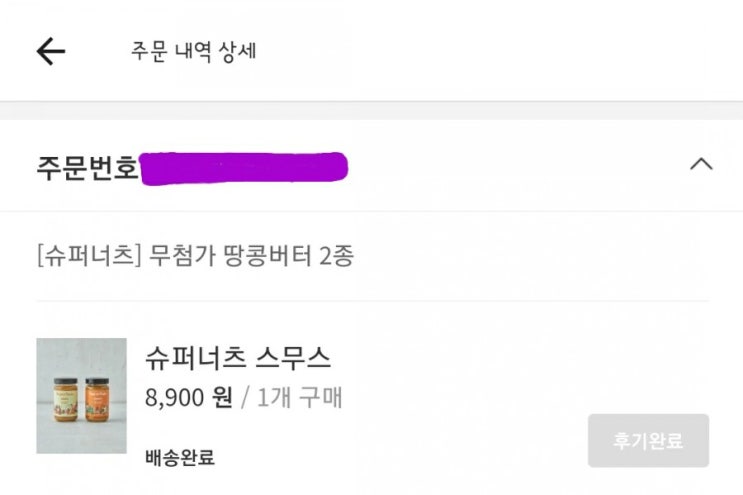Click the purple redacted order number

(244, 168)
